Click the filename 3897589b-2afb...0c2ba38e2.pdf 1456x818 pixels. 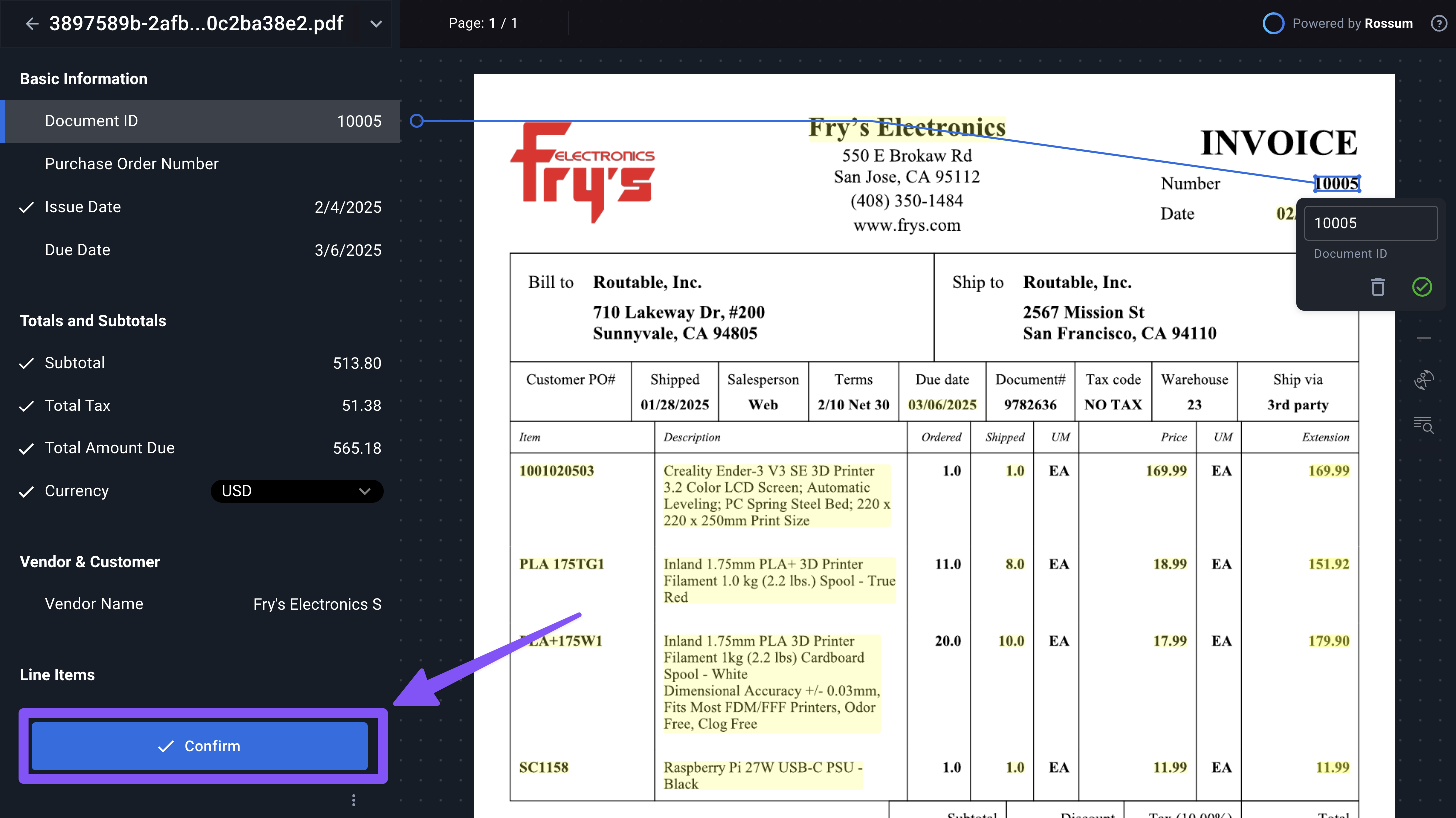[x=196, y=24]
